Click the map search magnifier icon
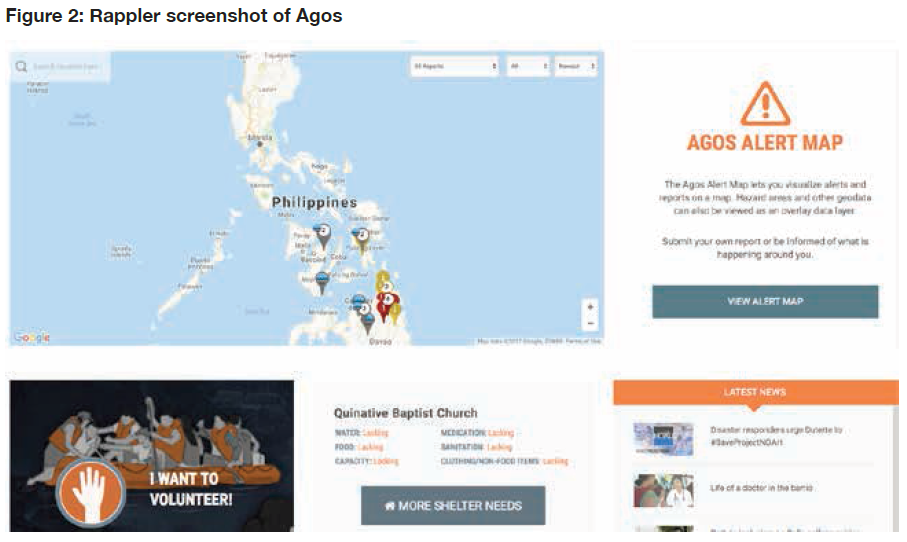This screenshot has width=907, height=542. pyautogui.click(x=21, y=67)
